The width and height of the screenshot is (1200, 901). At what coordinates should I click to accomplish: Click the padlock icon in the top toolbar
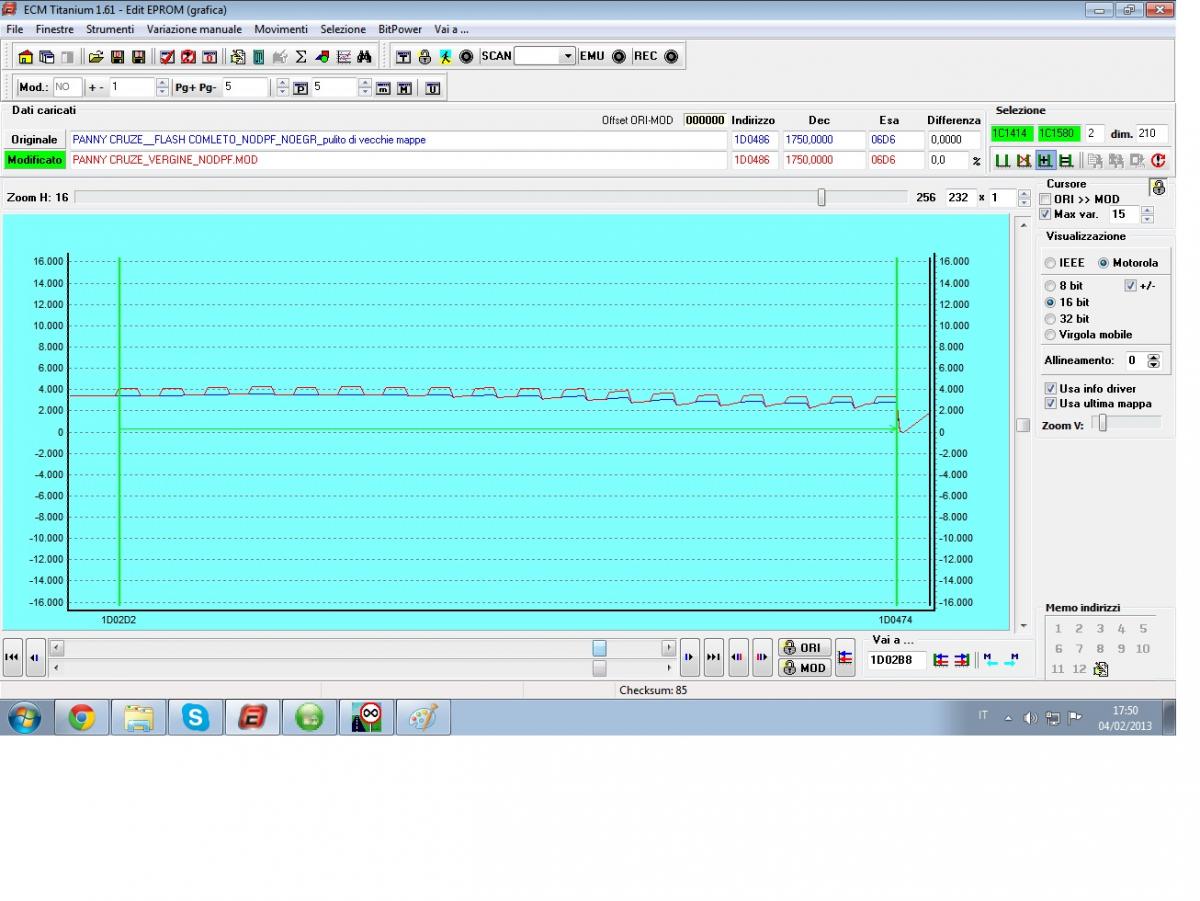pyautogui.click(x=424, y=57)
